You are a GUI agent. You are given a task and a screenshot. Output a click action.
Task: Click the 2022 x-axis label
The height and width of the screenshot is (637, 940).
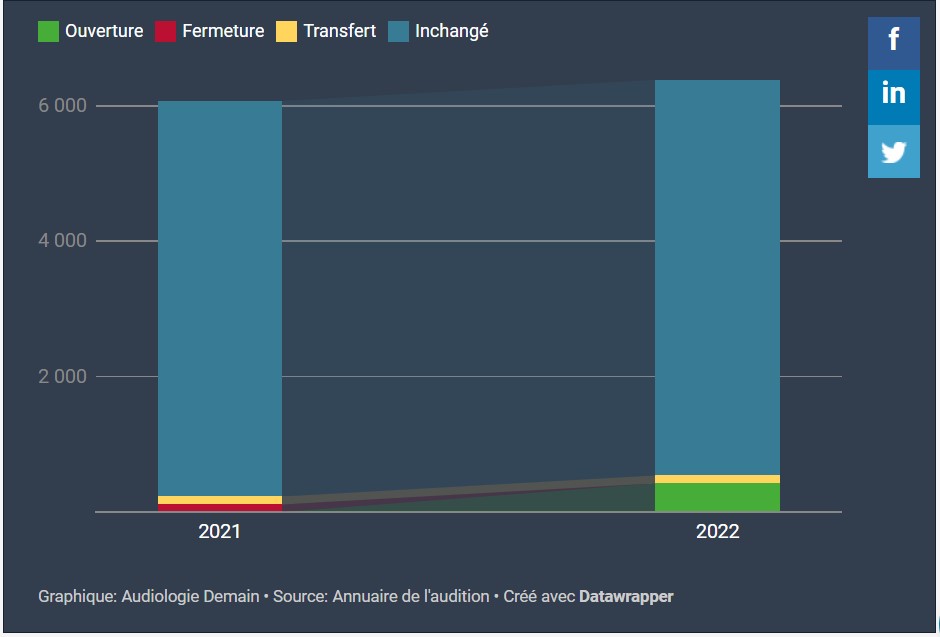click(x=717, y=532)
